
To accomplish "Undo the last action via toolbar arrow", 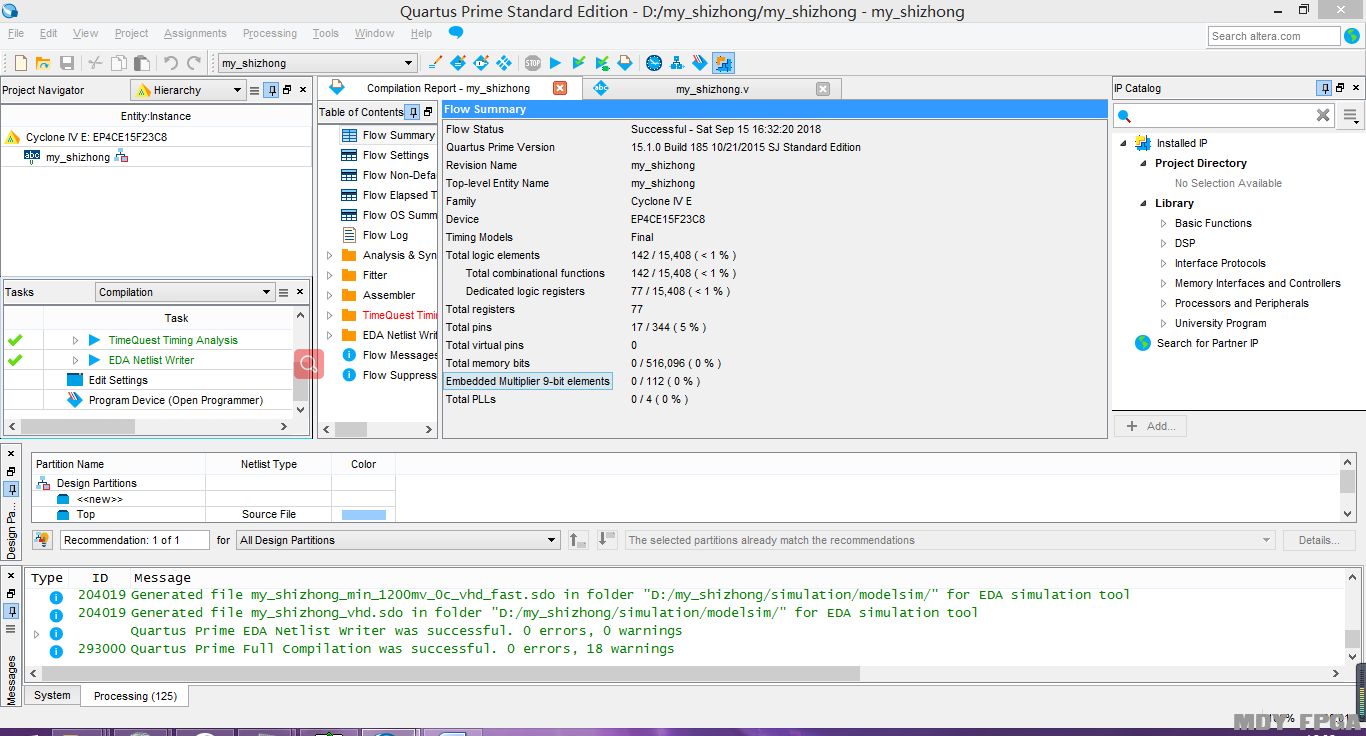I will [171, 63].
